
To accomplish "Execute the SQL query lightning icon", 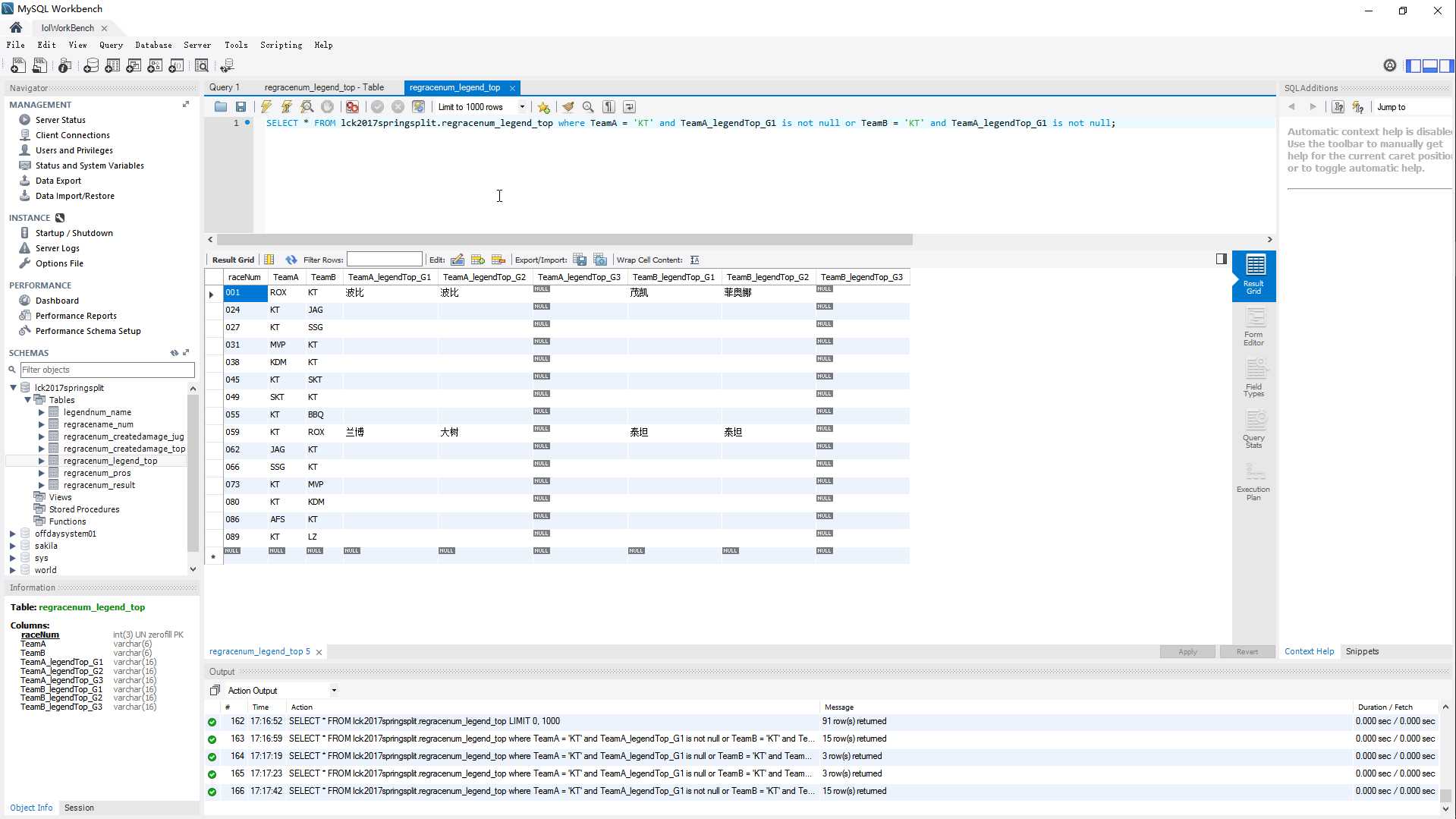I will [x=266, y=107].
